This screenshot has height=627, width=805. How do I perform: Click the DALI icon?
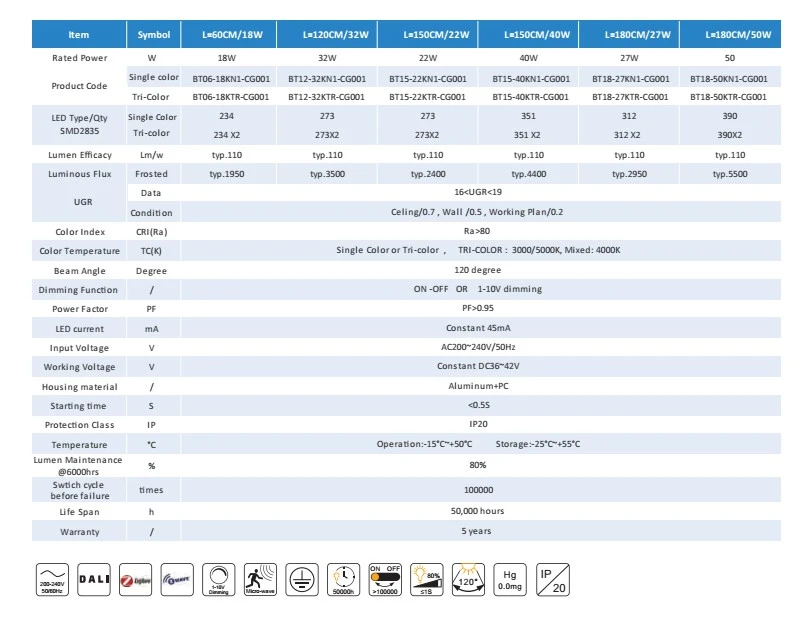point(94,580)
